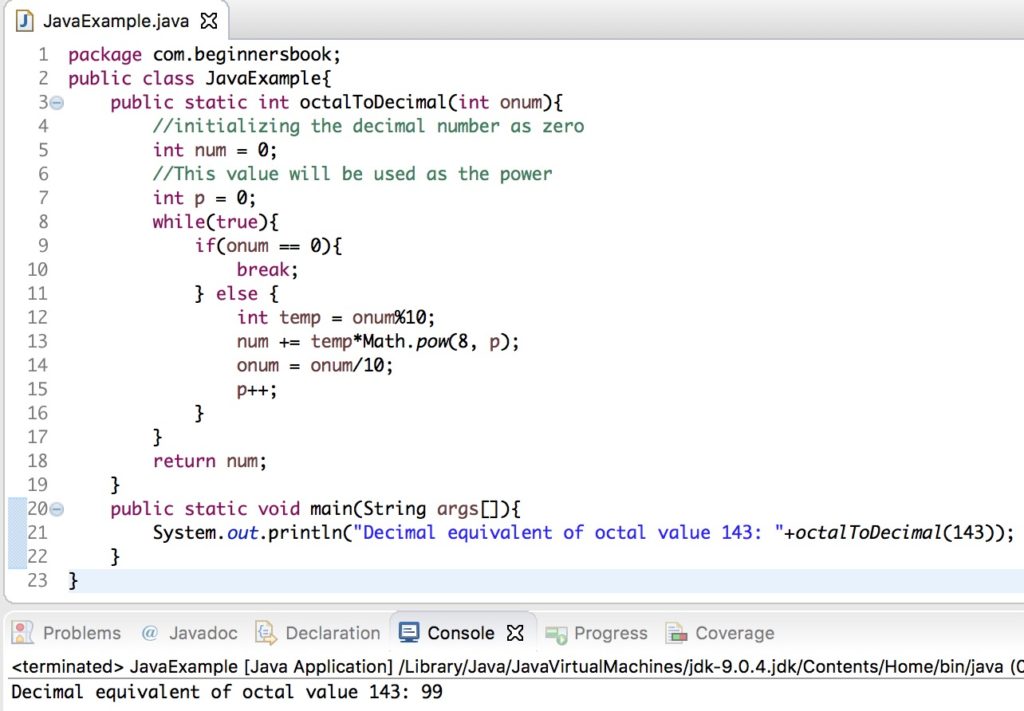This screenshot has height=711, width=1024.
Task: Click the System.out.println statement on line 21
Action: 583,533
